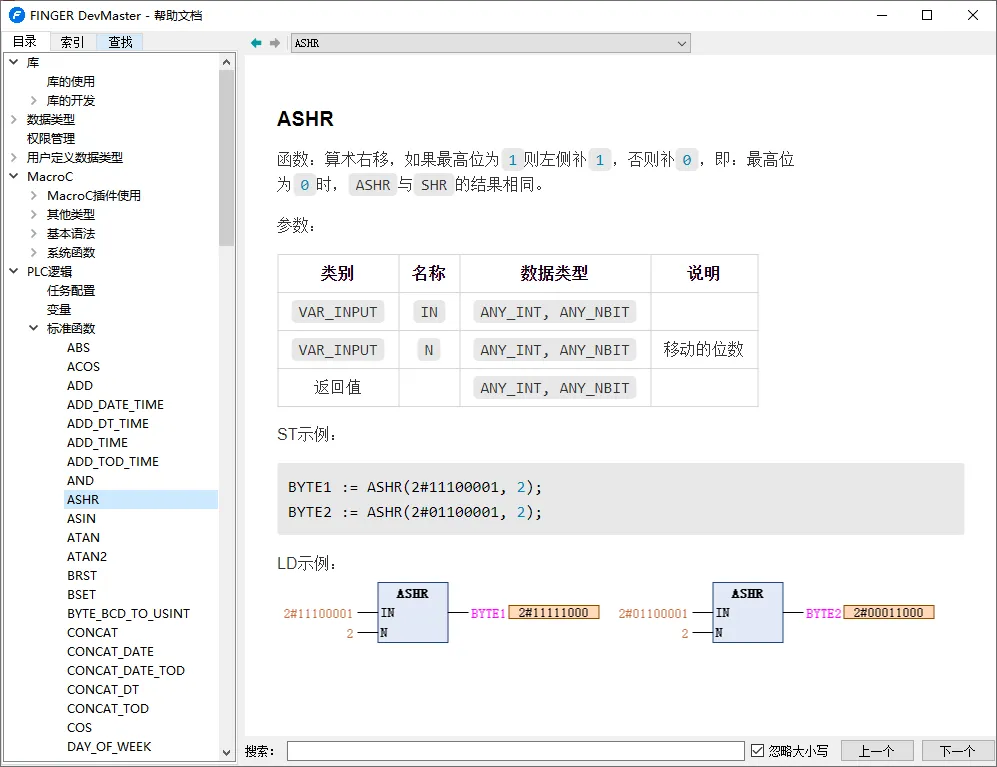
Task: Select ASIN in the tree
Action: tap(81, 518)
